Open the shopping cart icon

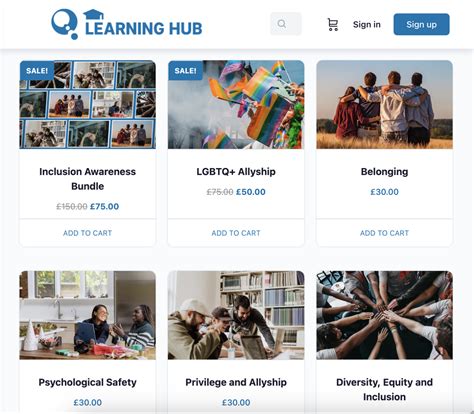click(x=332, y=25)
